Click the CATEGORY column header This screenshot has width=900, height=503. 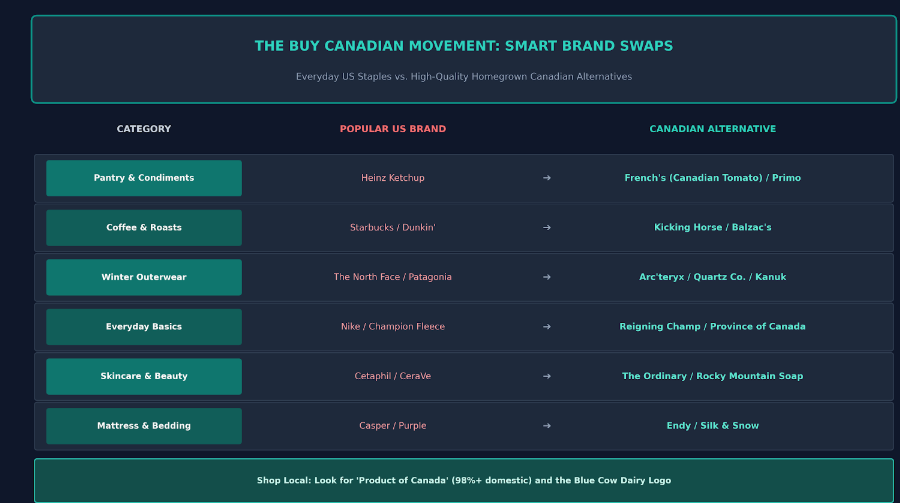144,129
